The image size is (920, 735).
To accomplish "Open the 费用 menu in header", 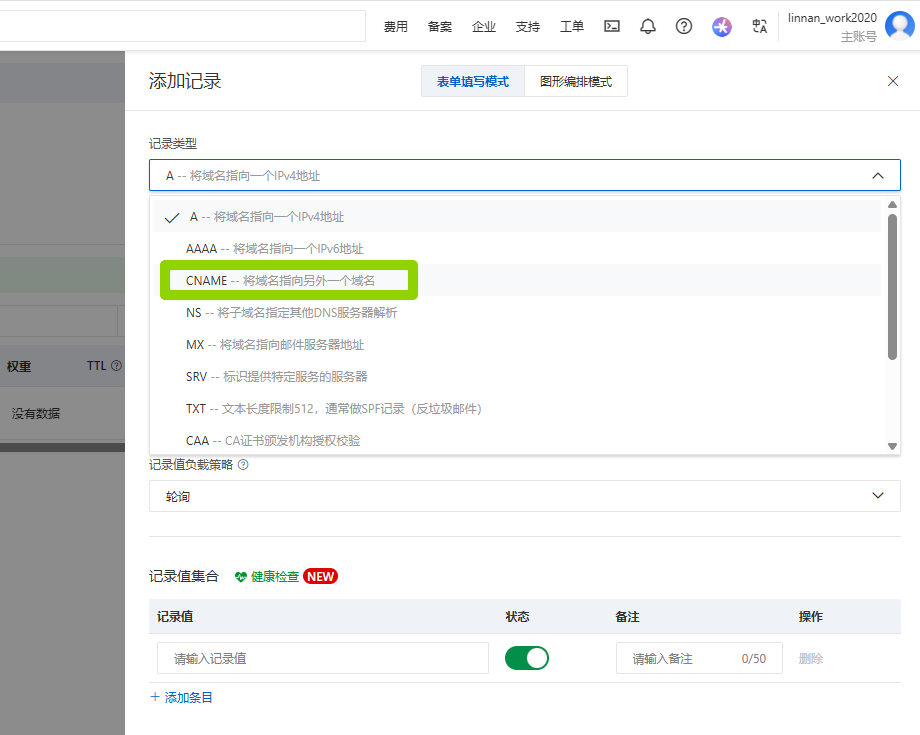I will [396, 27].
